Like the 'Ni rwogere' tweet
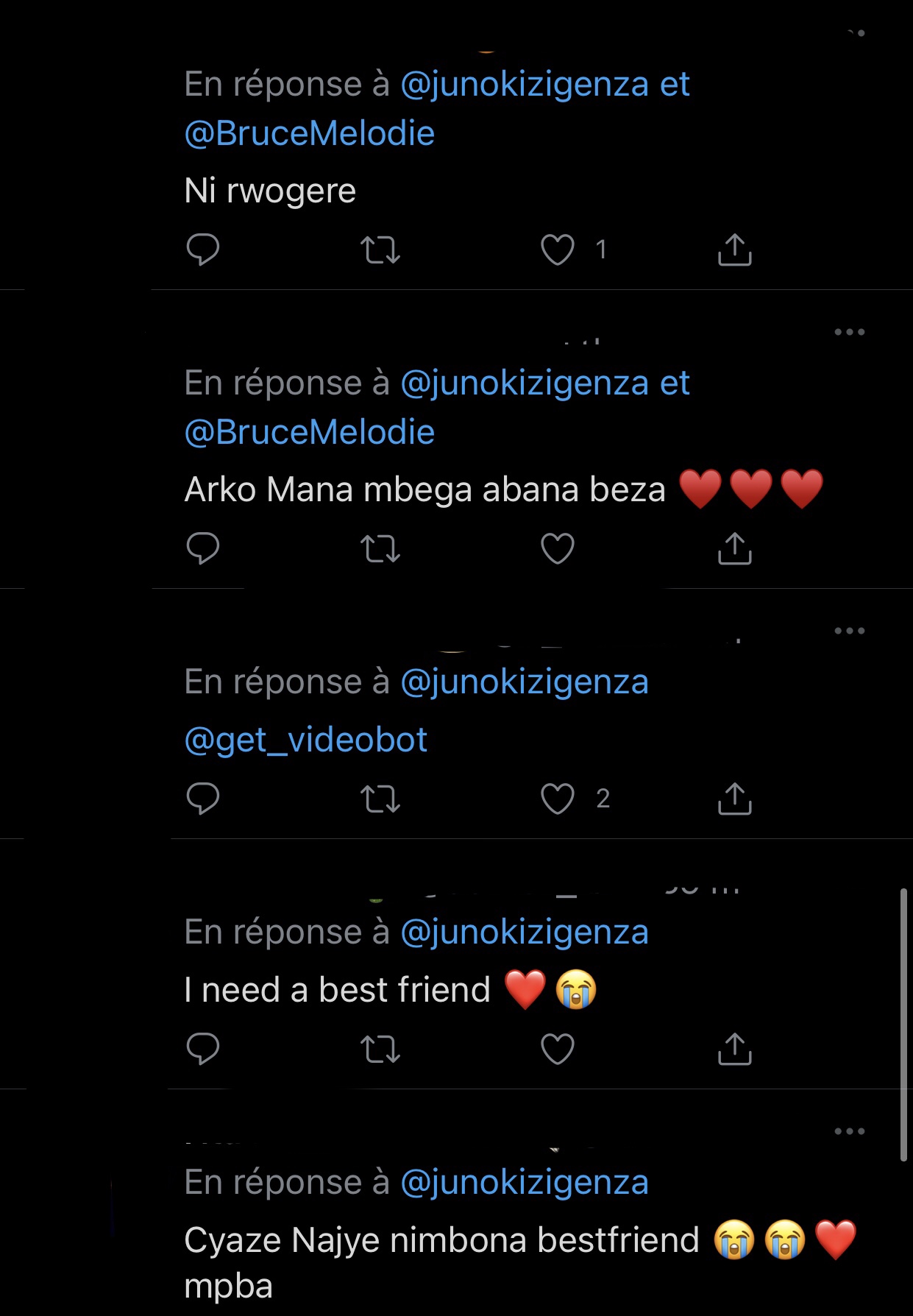Viewport: 913px width, 1316px height. [x=557, y=250]
